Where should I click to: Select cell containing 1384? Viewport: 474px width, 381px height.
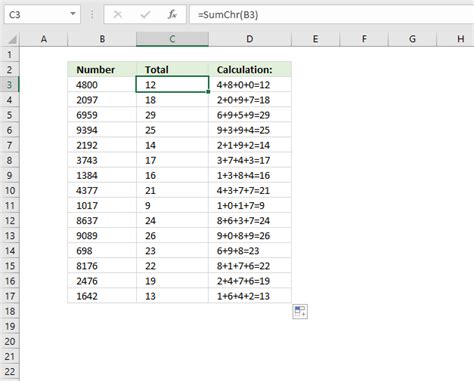(x=102, y=175)
